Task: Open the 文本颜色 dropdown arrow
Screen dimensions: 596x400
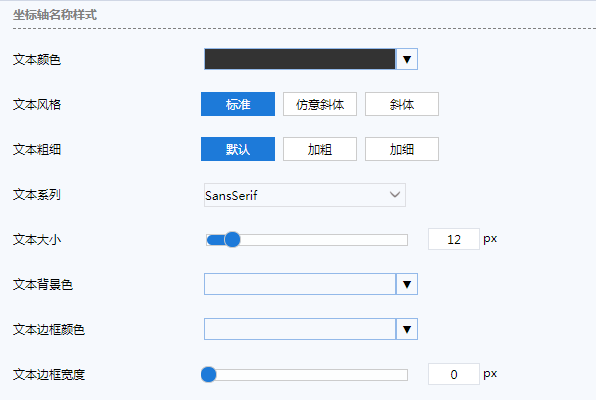Action: click(x=407, y=59)
